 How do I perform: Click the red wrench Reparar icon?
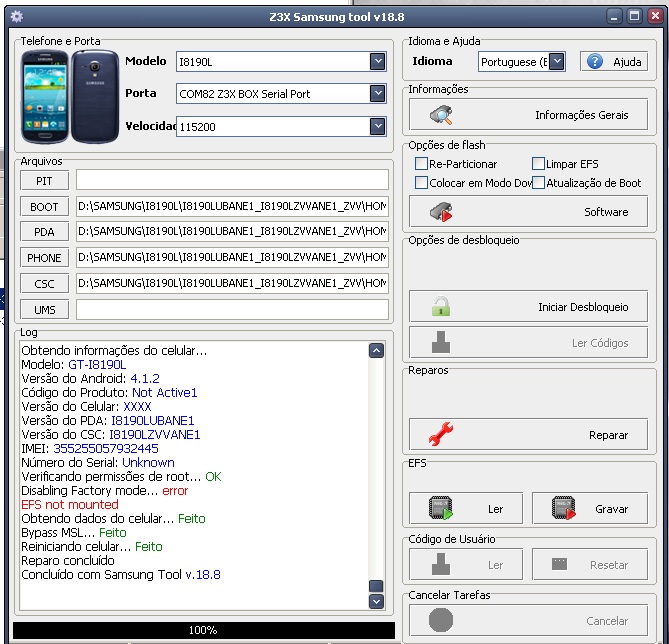441,434
